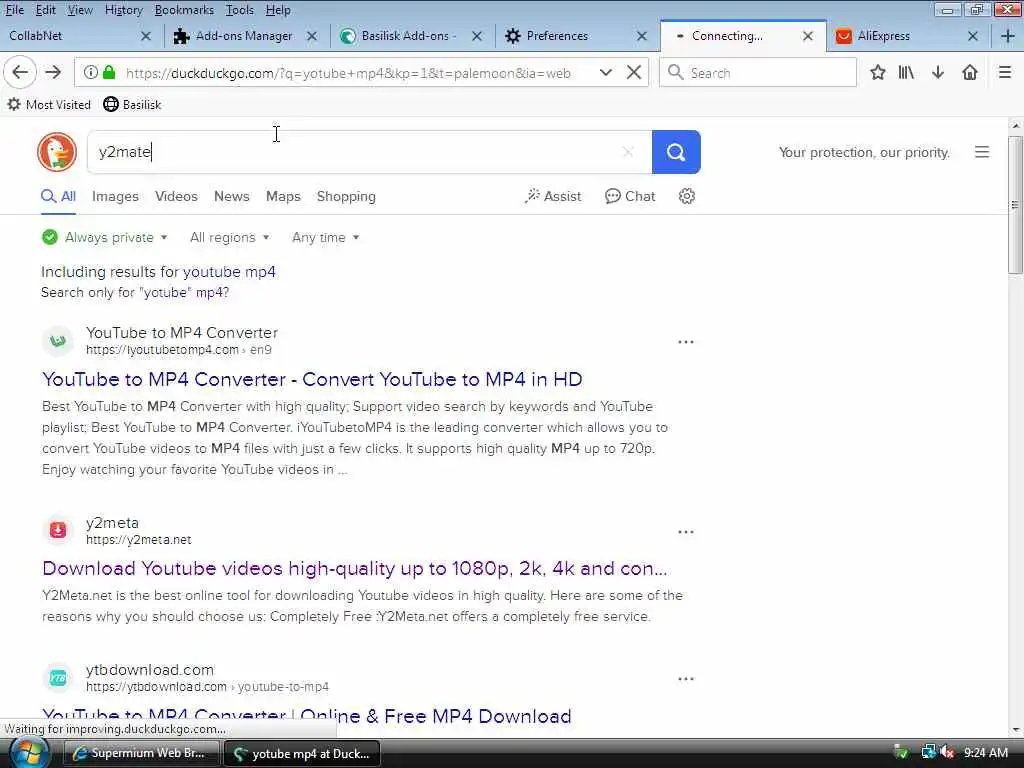Open YouTube to MP4 Converter result link
Viewport: 1024px width, 768px height.
click(x=312, y=379)
